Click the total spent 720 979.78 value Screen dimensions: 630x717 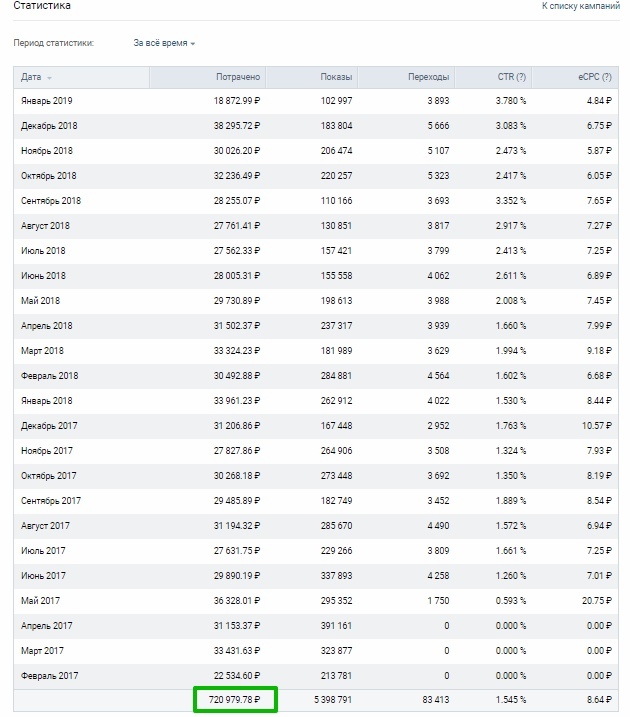(235, 700)
